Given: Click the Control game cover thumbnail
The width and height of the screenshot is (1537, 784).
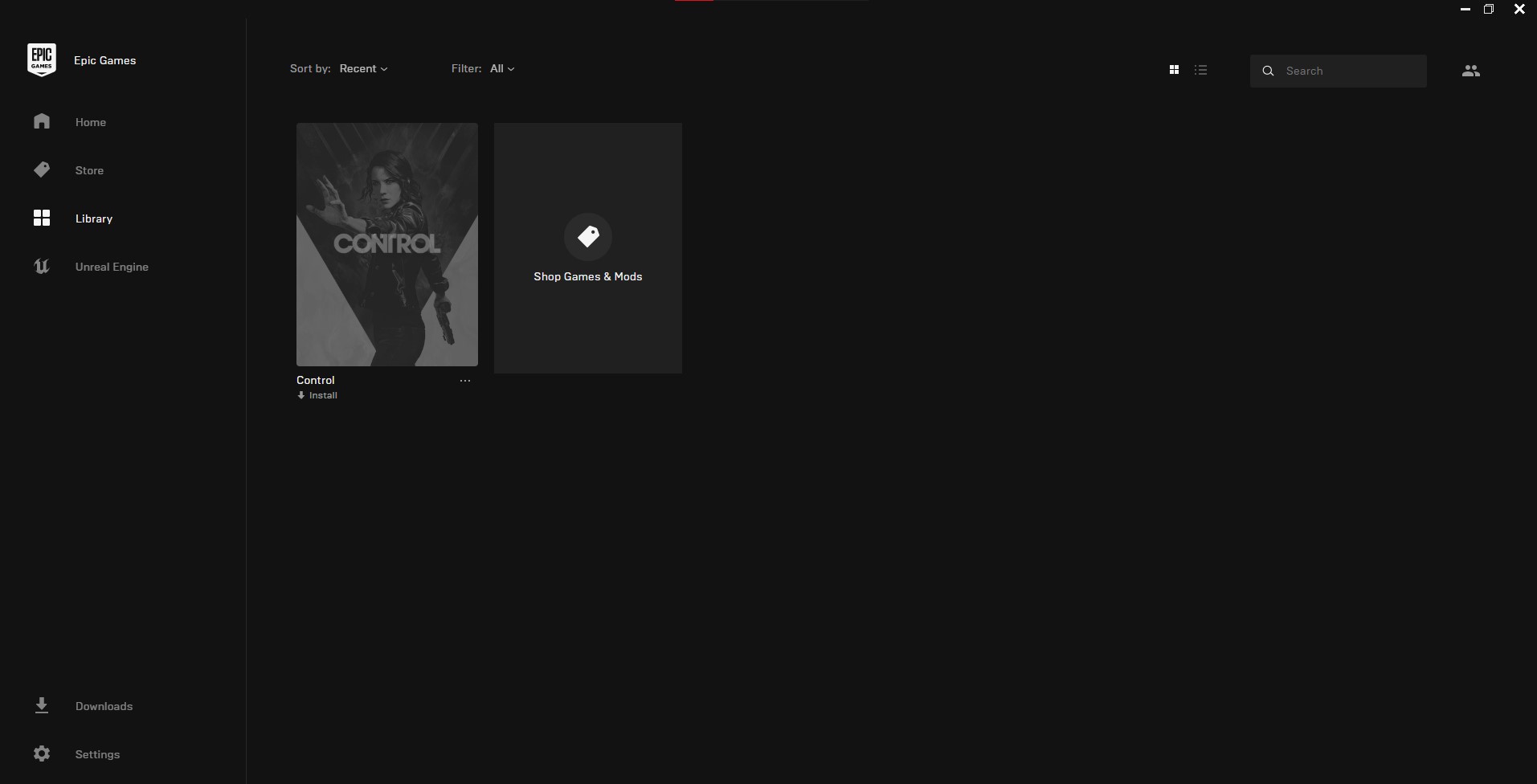Looking at the screenshot, I should pyautogui.click(x=387, y=244).
